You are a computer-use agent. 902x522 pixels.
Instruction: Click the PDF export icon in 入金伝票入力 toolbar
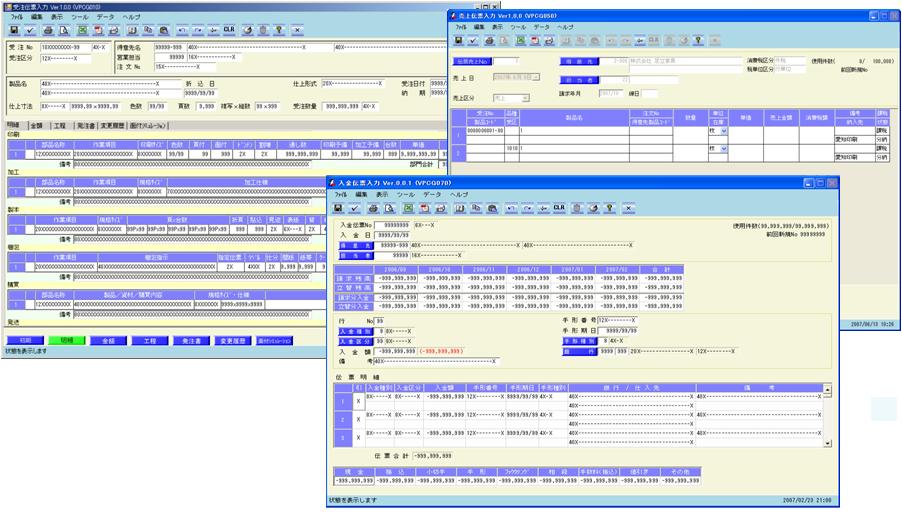click(x=425, y=208)
